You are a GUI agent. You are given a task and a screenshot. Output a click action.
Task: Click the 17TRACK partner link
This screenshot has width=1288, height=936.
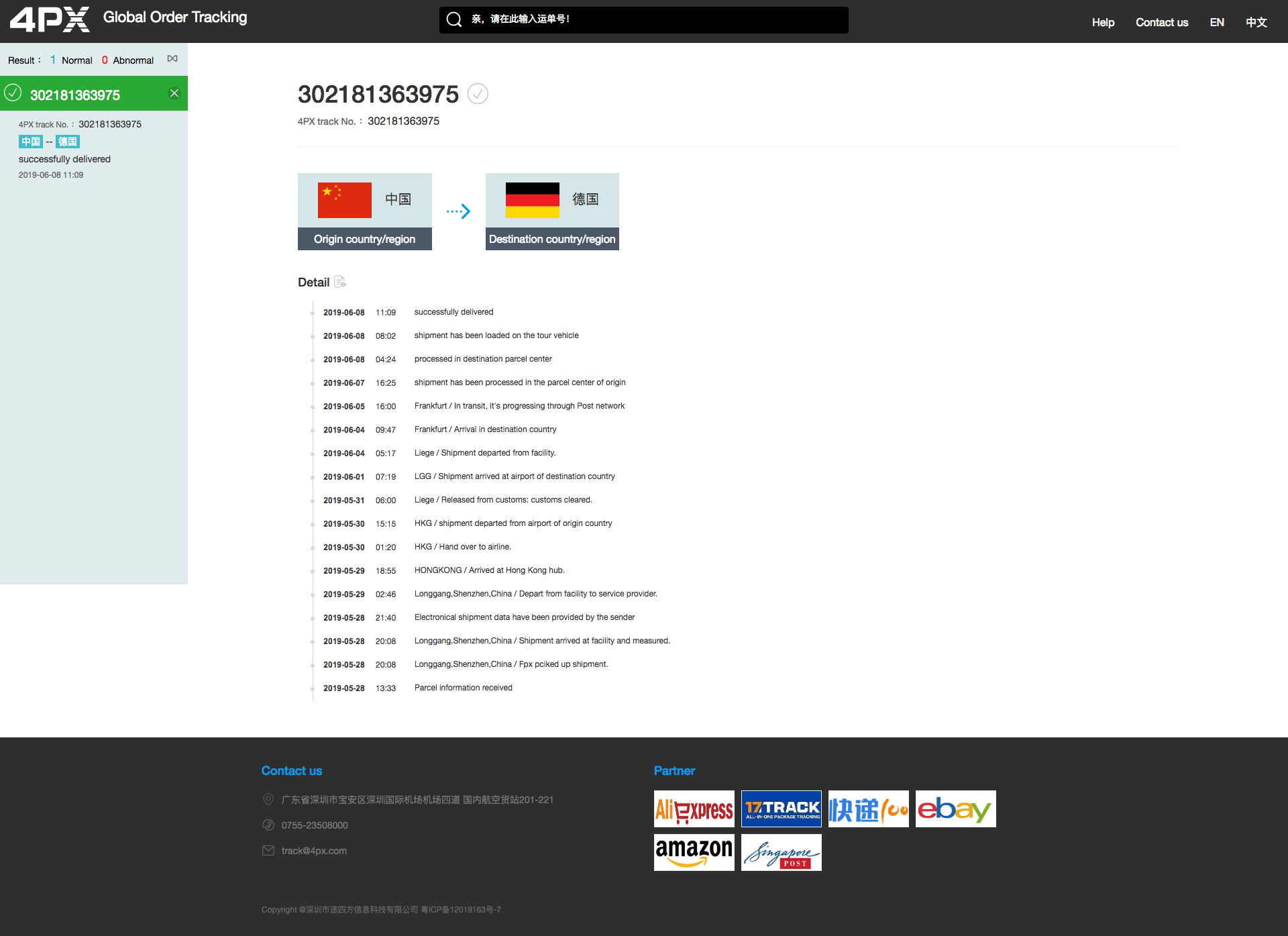[x=781, y=808]
